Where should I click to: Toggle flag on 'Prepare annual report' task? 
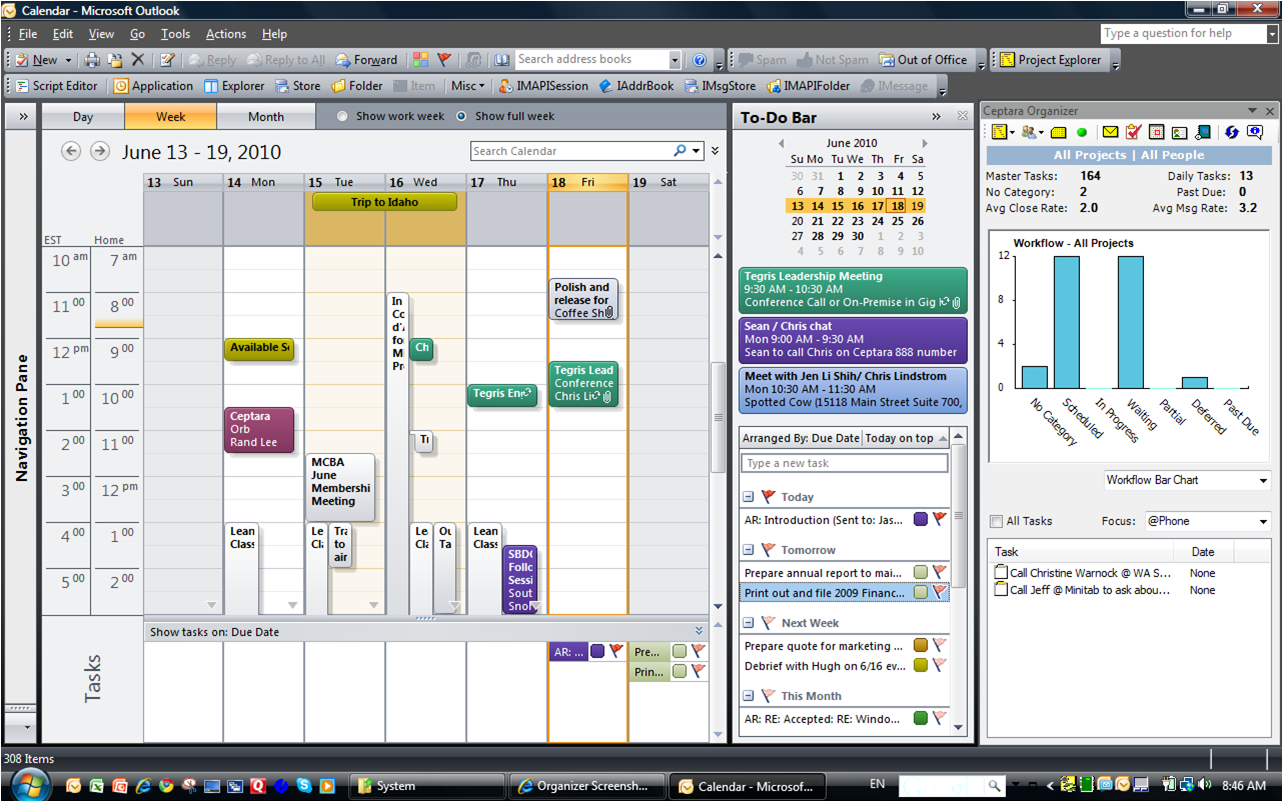939,572
